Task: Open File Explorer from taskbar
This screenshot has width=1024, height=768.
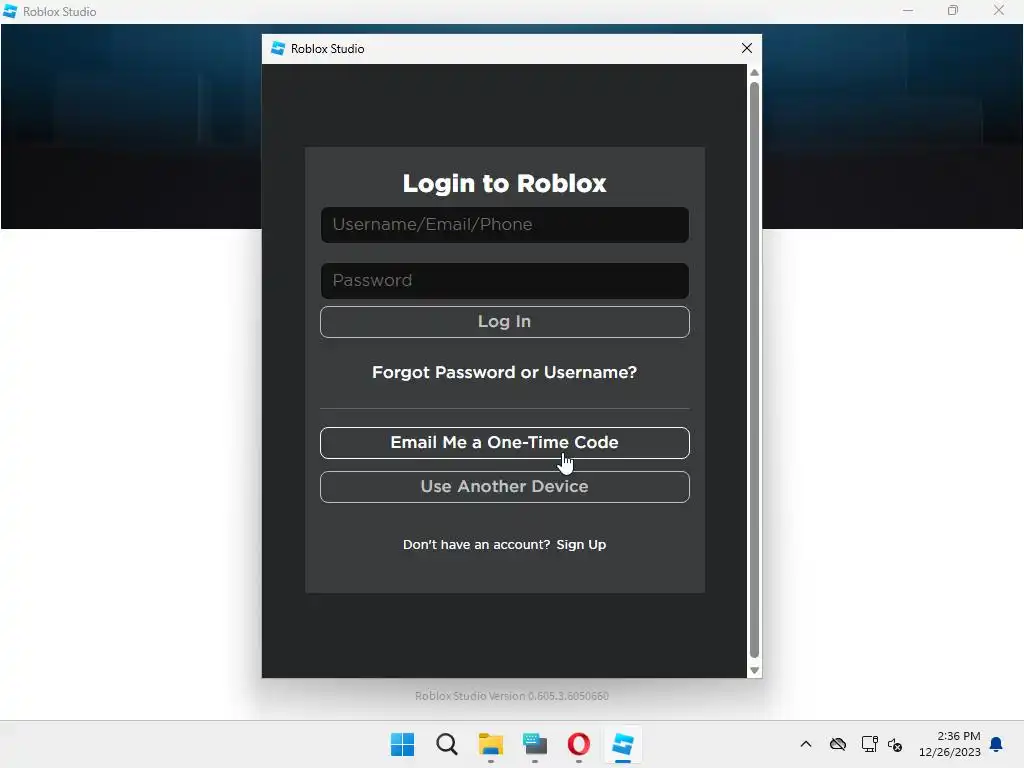Action: pyautogui.click(x=490, y=744)
